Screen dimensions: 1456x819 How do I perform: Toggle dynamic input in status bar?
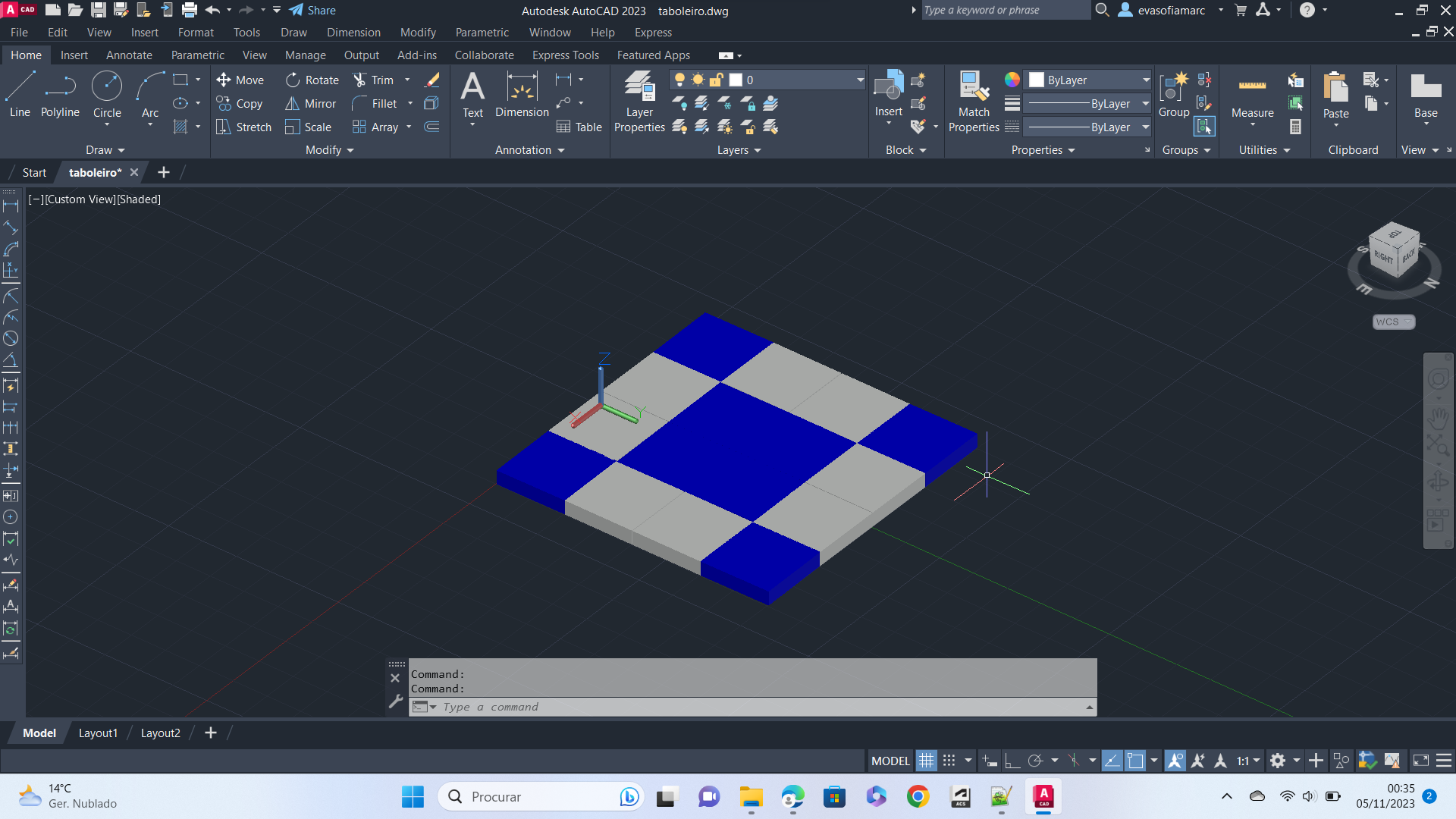990,761
